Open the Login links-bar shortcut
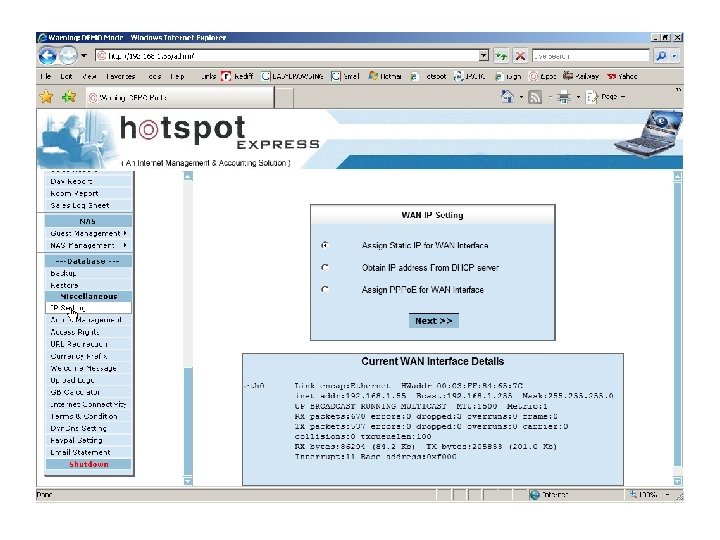Image resolution: width=720 pixels, height=540 pixels. click(508, 76)
